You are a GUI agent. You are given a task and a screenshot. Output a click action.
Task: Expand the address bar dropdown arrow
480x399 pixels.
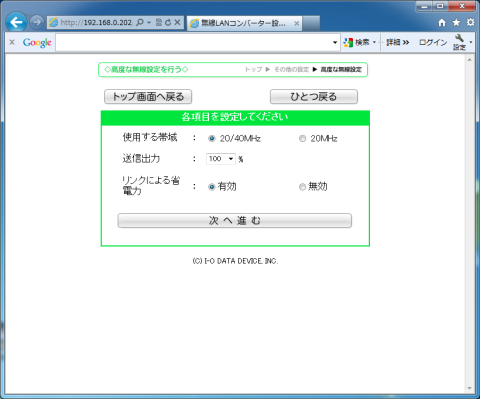(x=149, y=22)
